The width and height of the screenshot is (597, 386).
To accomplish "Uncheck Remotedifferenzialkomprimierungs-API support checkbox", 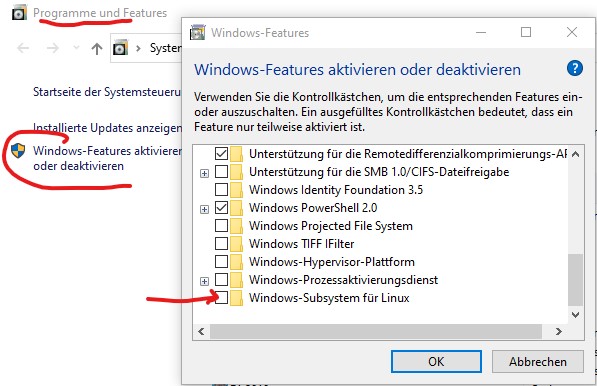I will 222,153.
